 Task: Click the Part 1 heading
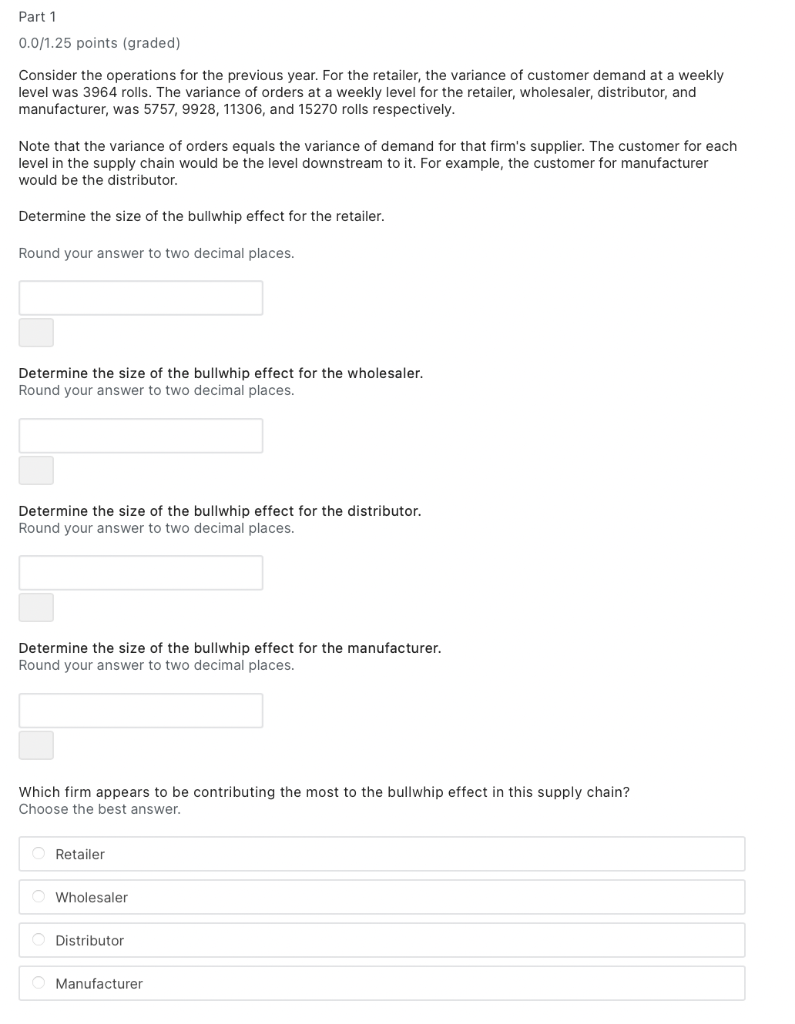(x=37, y=17)
